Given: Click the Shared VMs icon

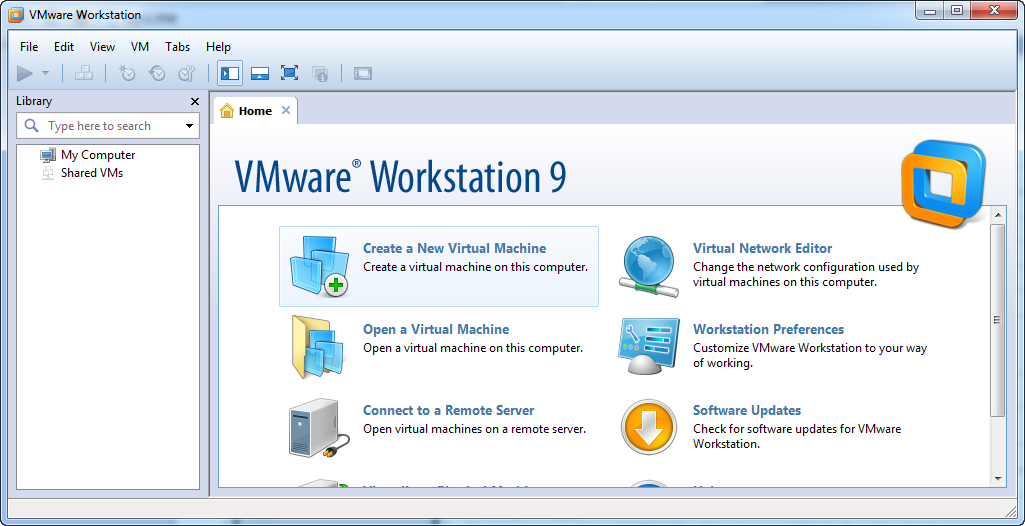Looking at the screenshot, I should coord(48,173).
